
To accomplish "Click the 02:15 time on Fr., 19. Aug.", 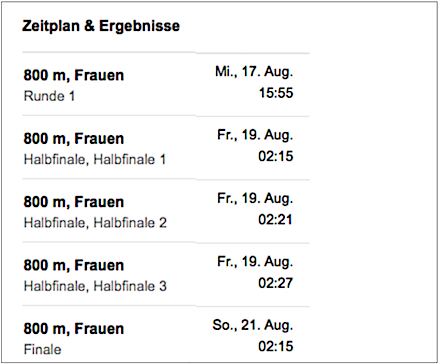I will click(276, 156).
